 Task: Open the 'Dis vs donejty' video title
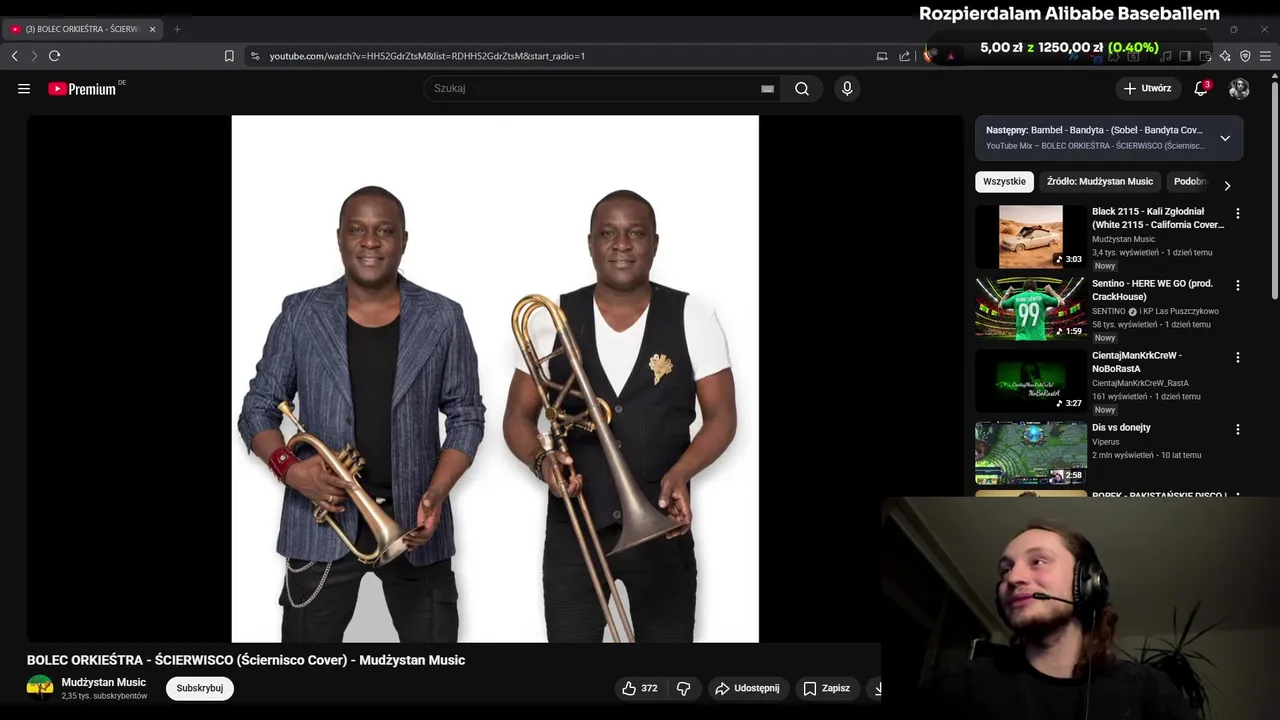tap(1121, 428)
